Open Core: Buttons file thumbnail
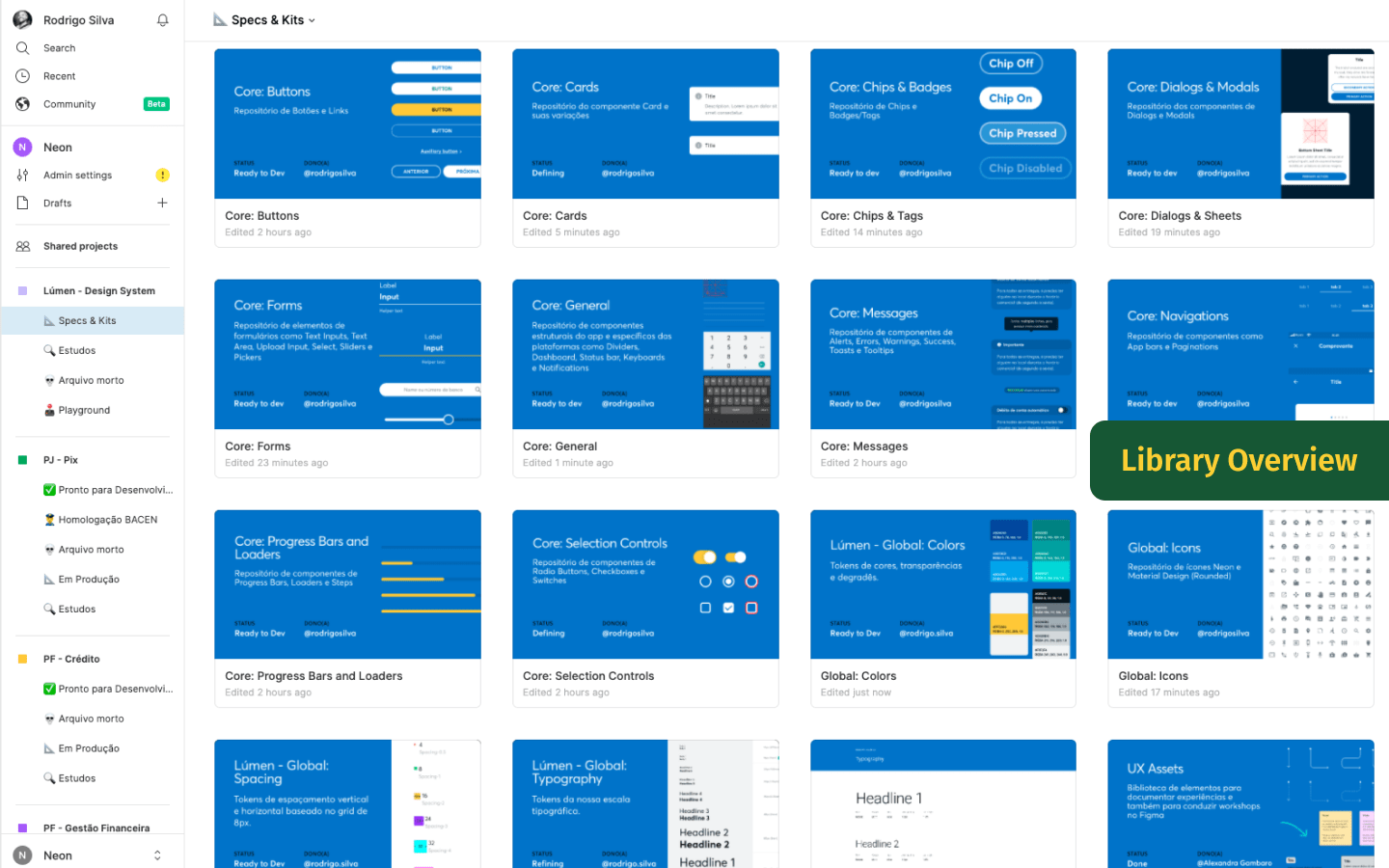This screenshot has width=1389, height=868. pyautogui.click(x=347, y=124)
